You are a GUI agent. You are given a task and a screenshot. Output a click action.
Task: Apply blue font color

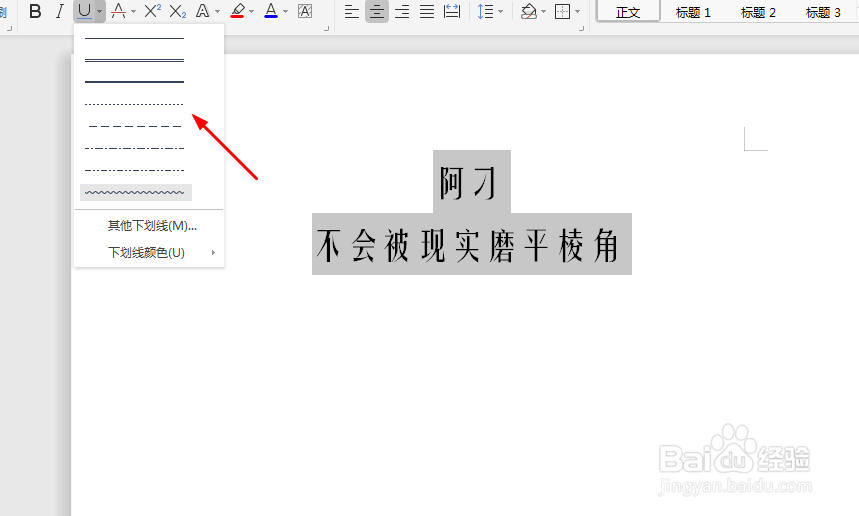click(271, 11)
